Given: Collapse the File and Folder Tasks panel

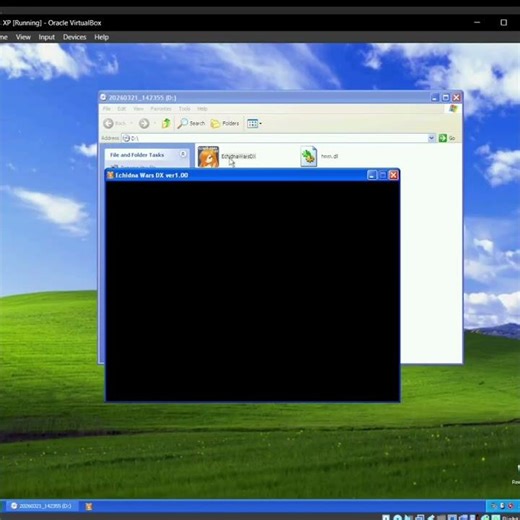Looking at the screenshot, I should point(183,154).
